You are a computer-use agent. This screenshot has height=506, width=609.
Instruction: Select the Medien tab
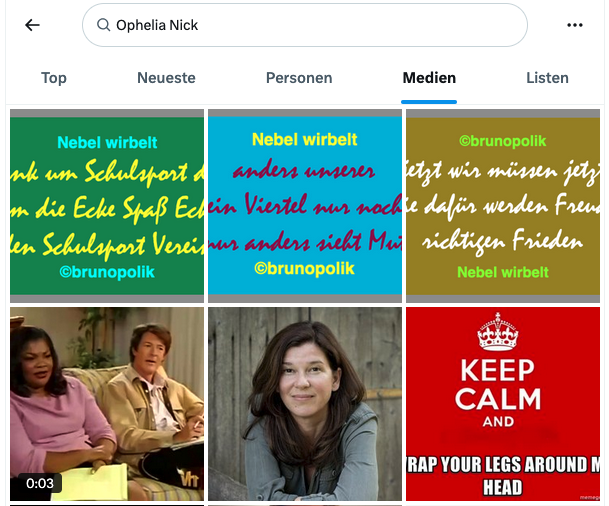[429, 78]
